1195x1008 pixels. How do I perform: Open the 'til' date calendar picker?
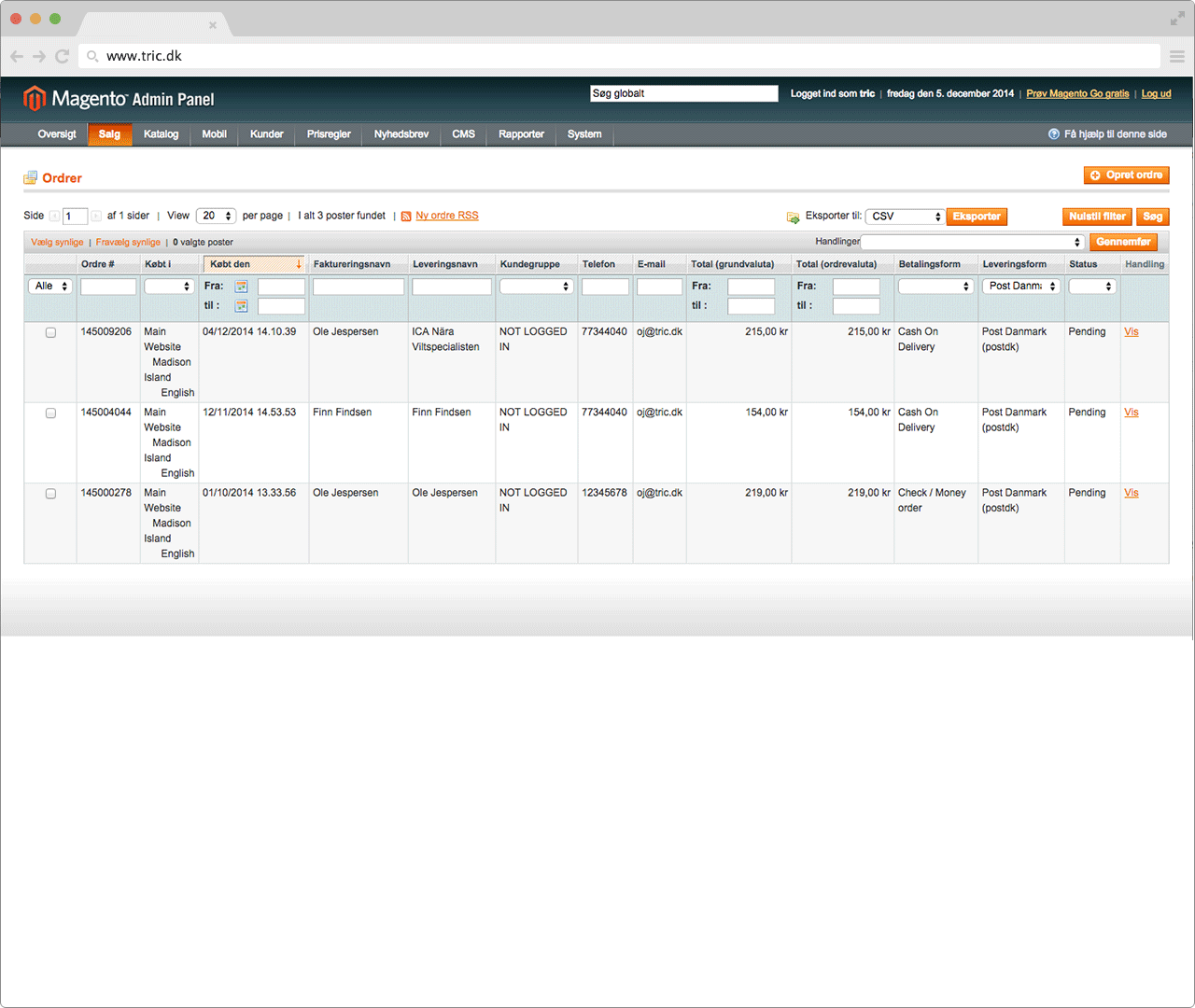point(241,306)
